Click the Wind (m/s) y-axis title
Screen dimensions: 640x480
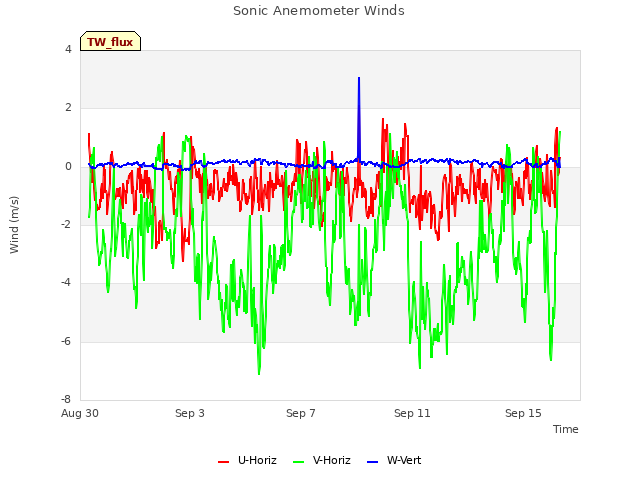pos(14,225)
